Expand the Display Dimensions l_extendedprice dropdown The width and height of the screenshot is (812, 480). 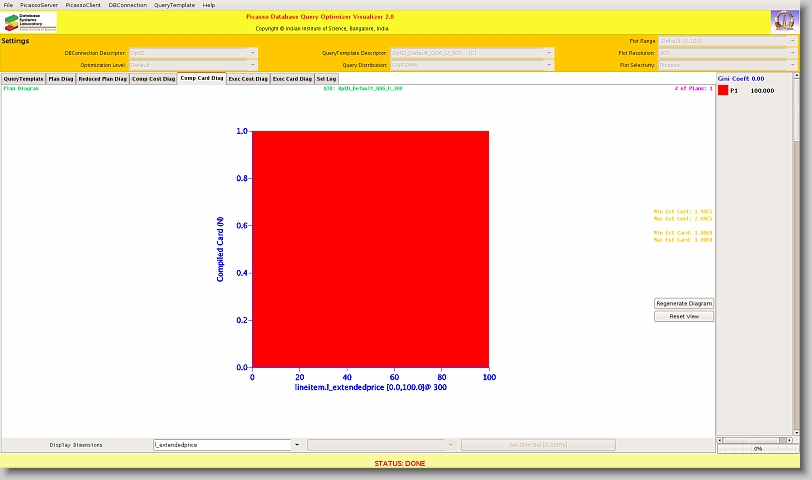(296, 444)
